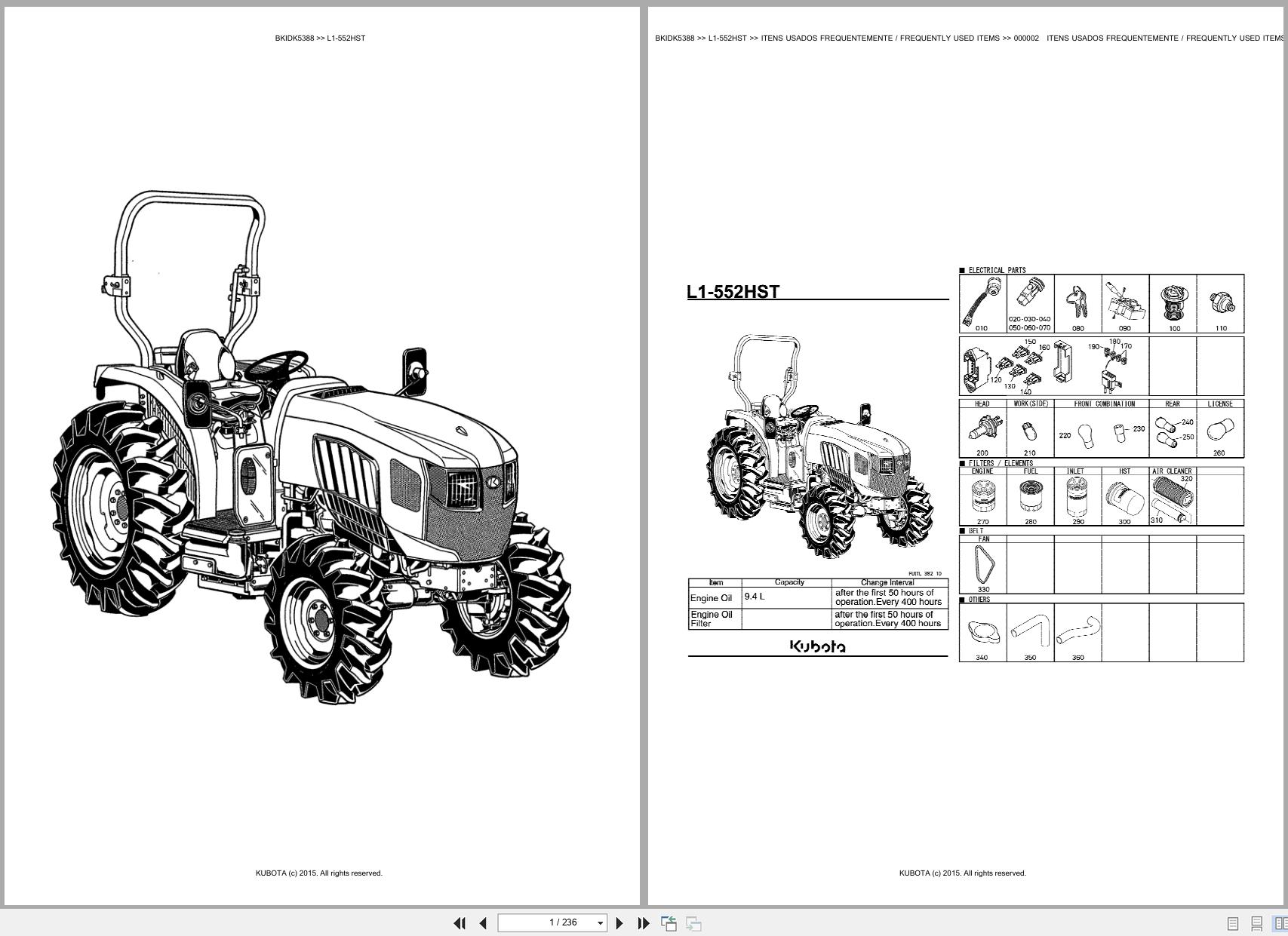This screenshot has width=1288, height=936.
Task: Jump to the last page
Action: coord(644,923)
